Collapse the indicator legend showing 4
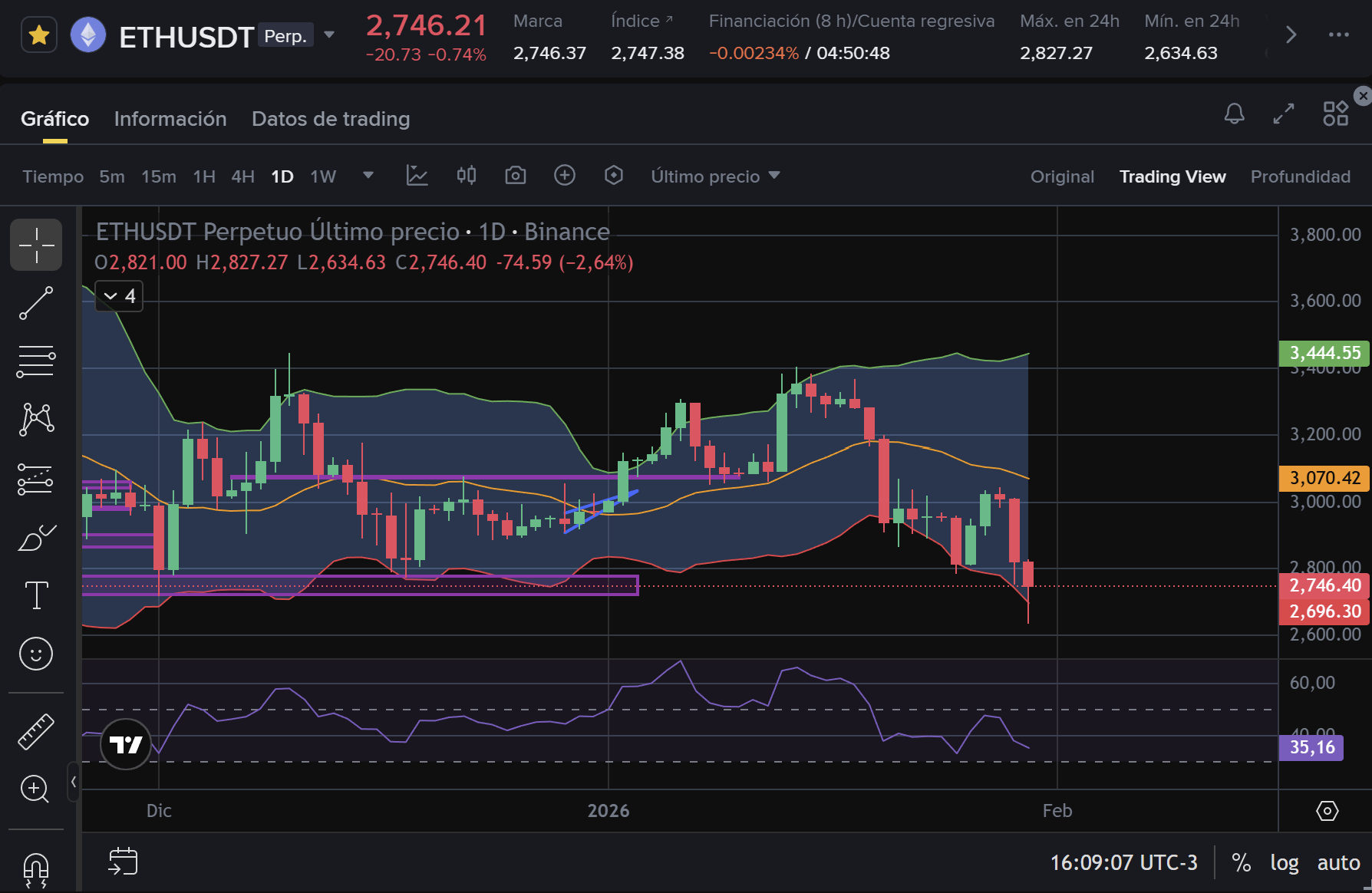 point(111,296)
